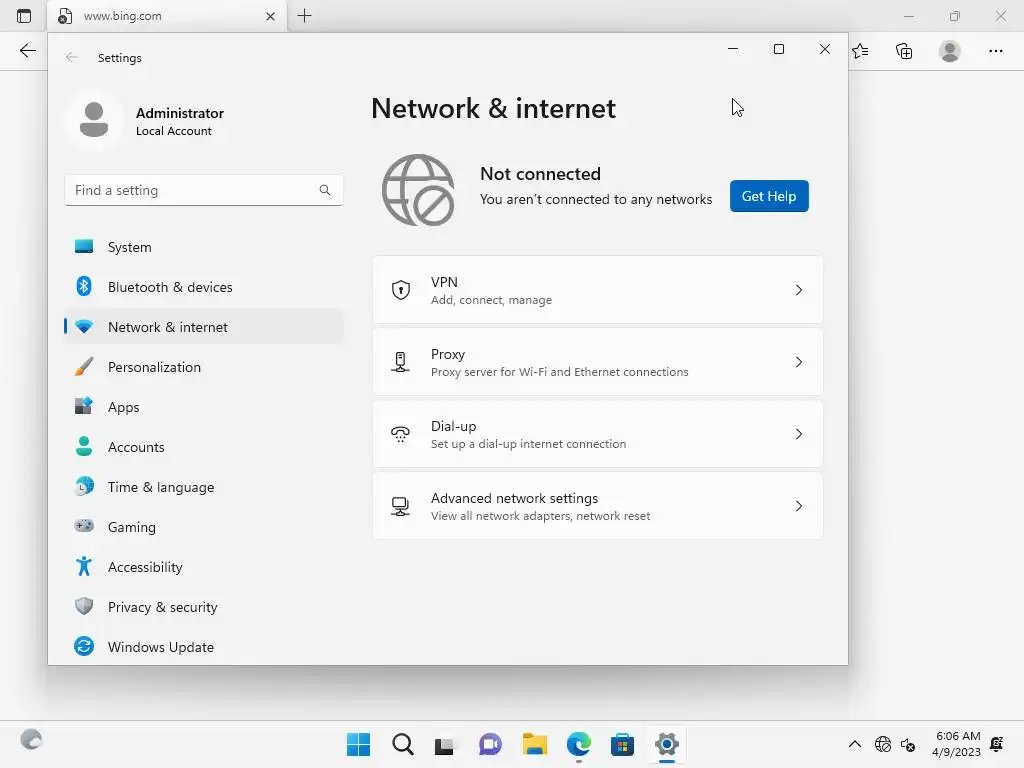Expand Advanced network settings
This screenshot has width=1024, height=768.
(x=598, y=506)
